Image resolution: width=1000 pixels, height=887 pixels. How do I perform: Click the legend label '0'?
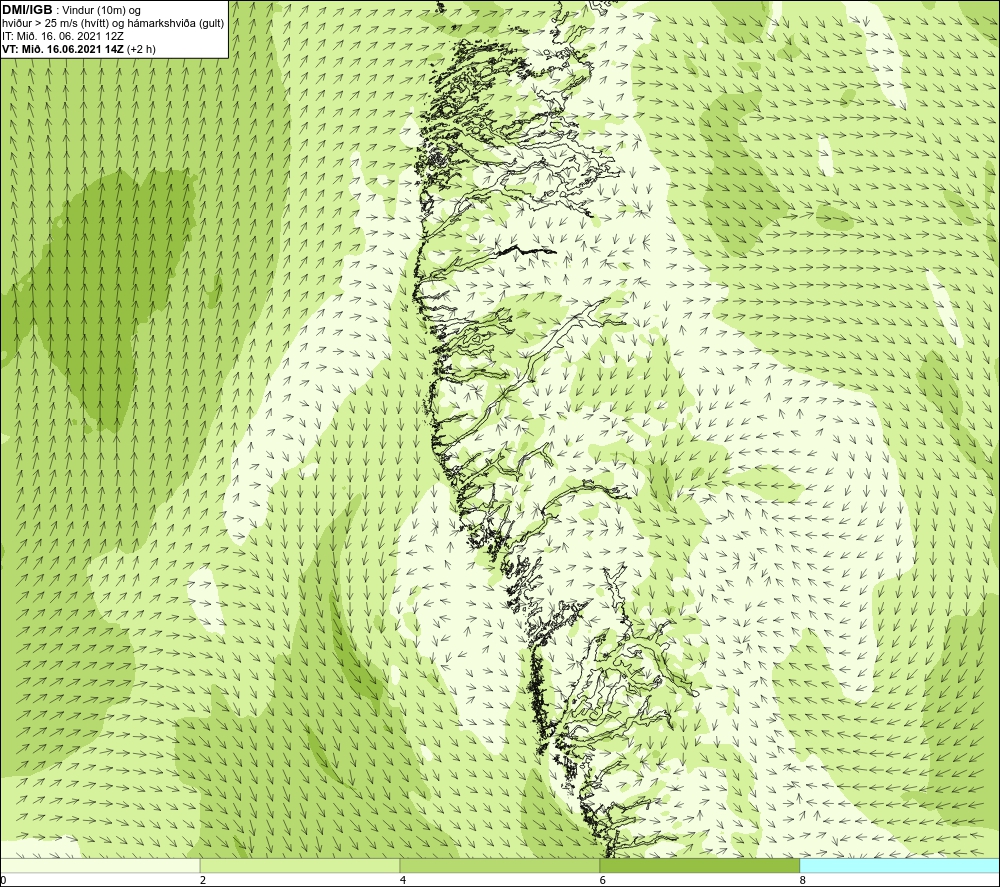(x=4, y=881)
